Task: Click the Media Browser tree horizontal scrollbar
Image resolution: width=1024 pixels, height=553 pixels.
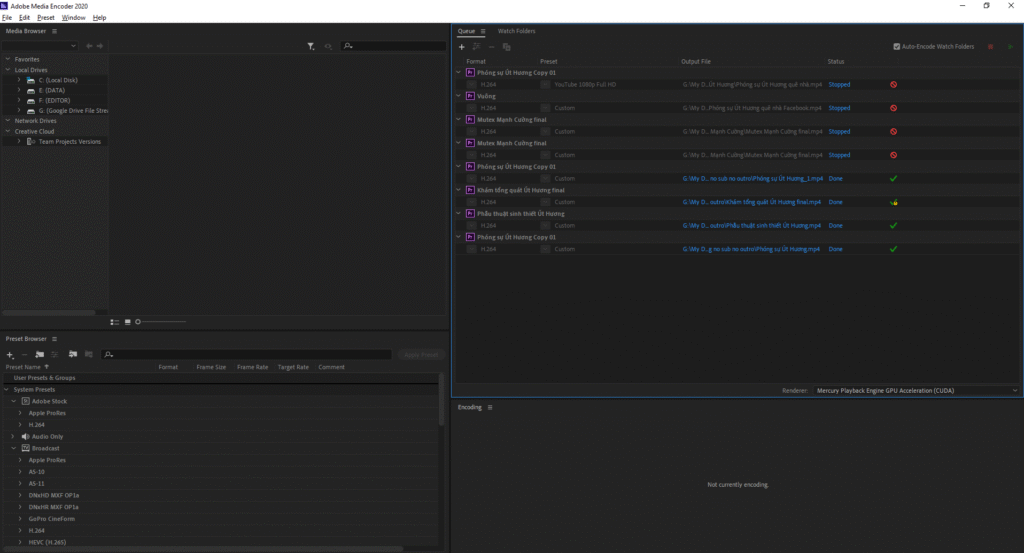Action: coord(49,313)
